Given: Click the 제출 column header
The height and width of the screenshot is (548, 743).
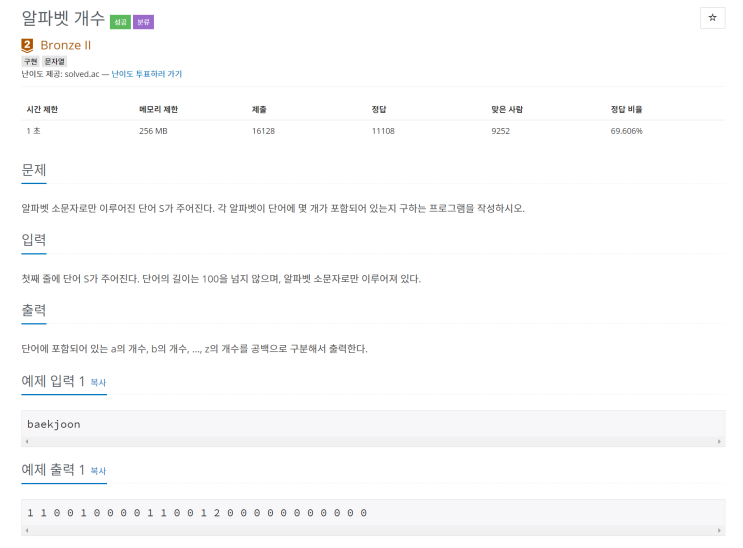Looking at the screenshot, I should tap(259, 110).
